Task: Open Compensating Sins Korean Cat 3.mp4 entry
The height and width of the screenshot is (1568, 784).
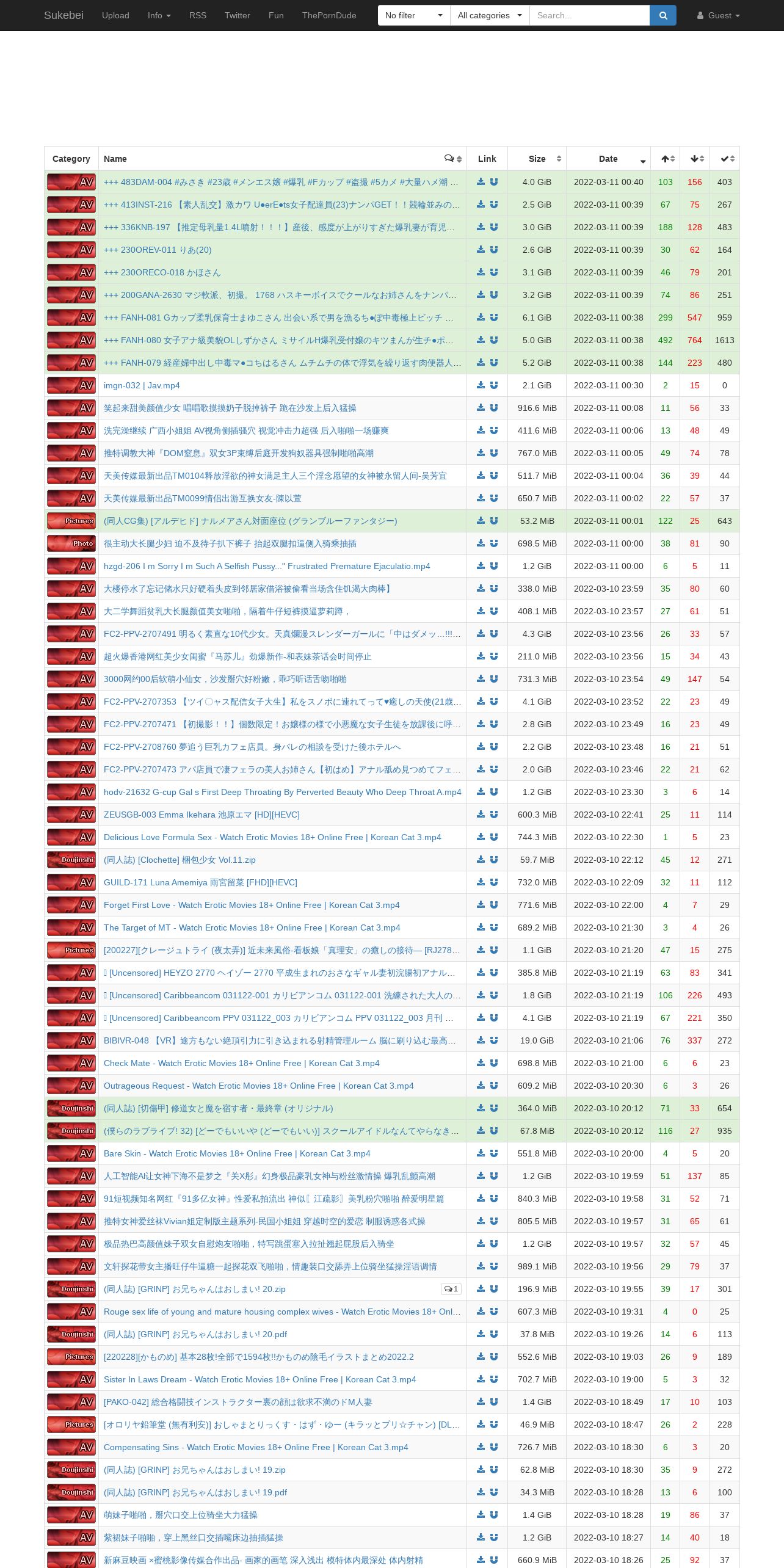Action: pyautogui.click(x=256, y=1447)
